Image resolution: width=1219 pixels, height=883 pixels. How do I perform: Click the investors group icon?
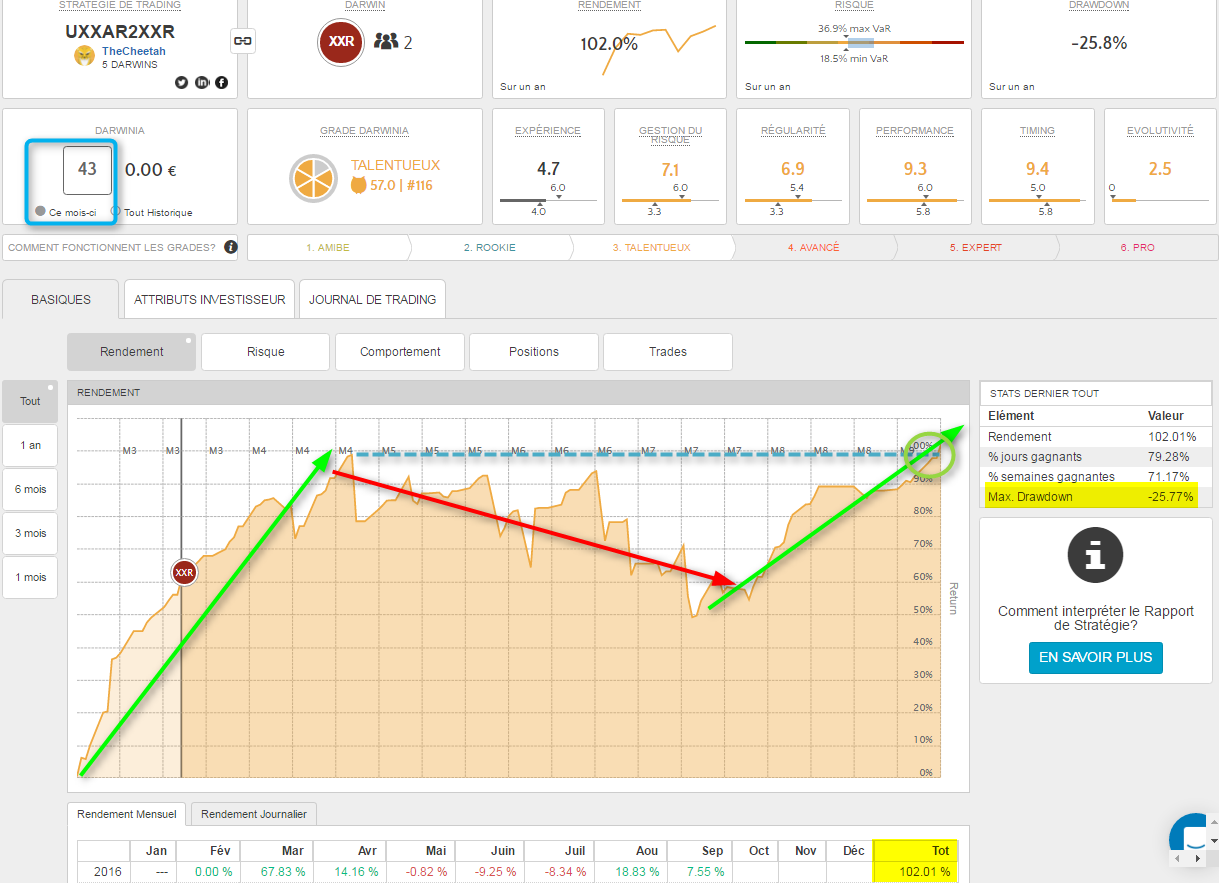386,42
